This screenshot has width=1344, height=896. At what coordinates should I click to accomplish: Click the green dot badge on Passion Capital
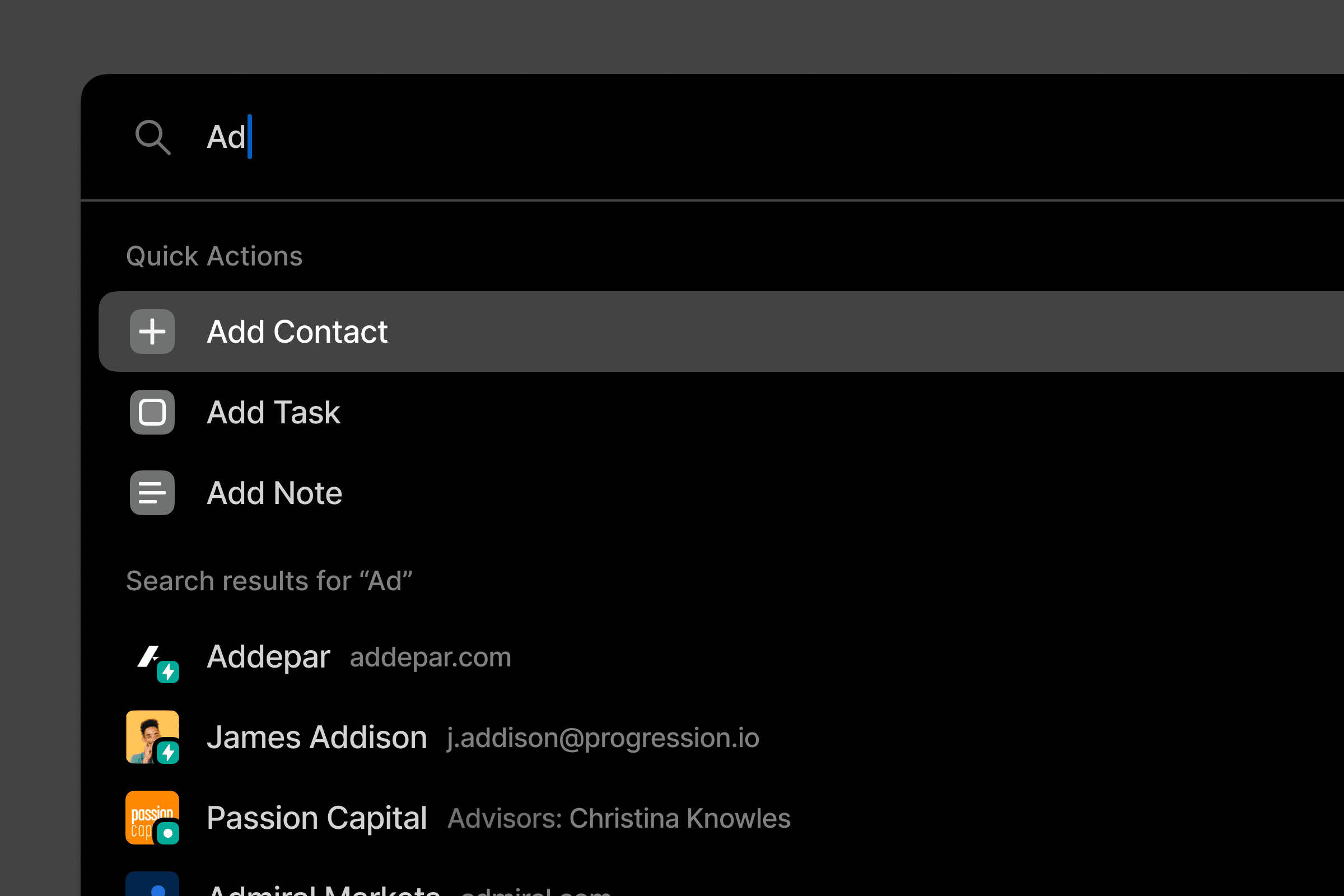coord(168,833)
